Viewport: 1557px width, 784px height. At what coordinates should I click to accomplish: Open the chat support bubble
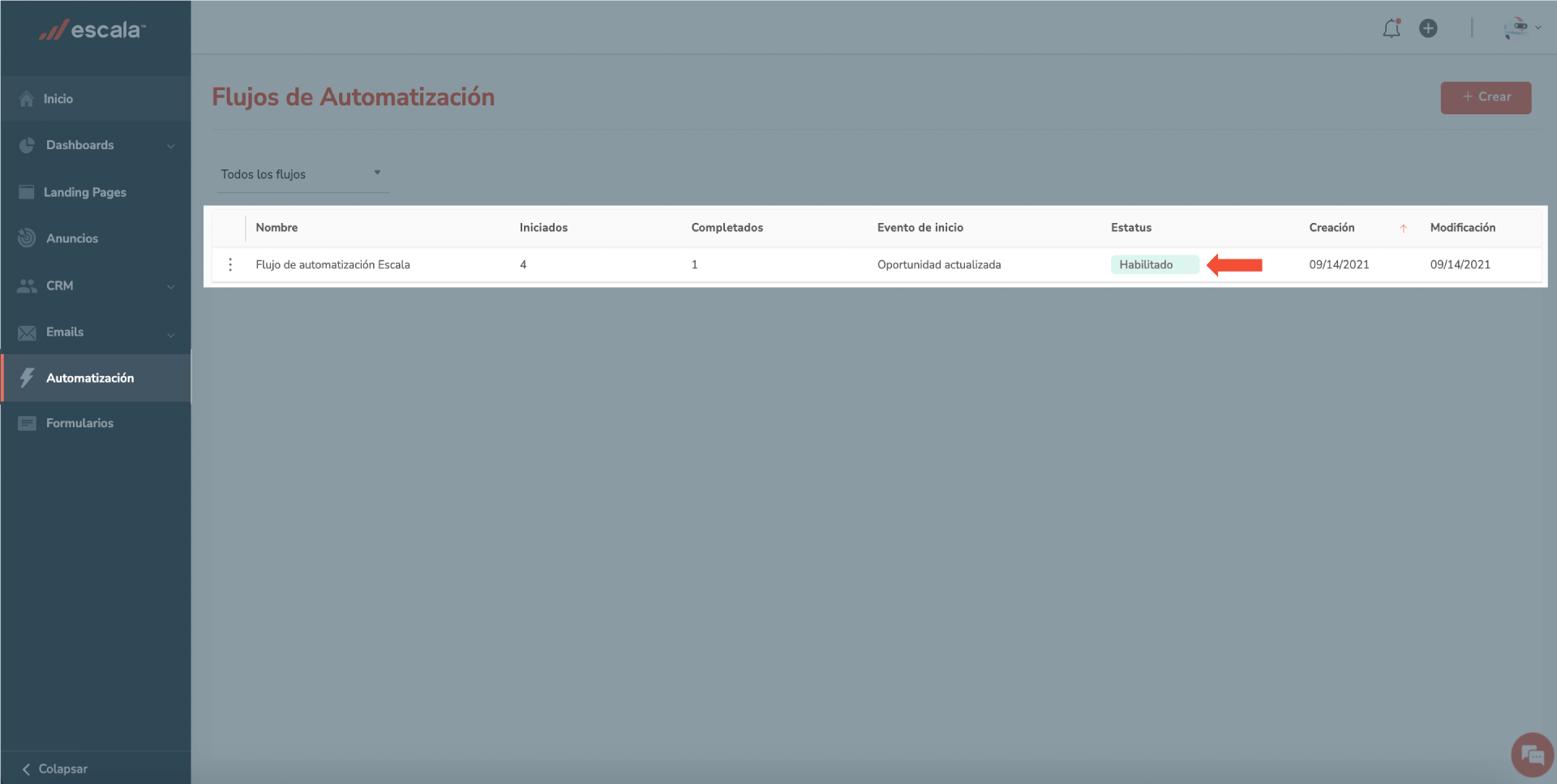tap(1532, 755)
